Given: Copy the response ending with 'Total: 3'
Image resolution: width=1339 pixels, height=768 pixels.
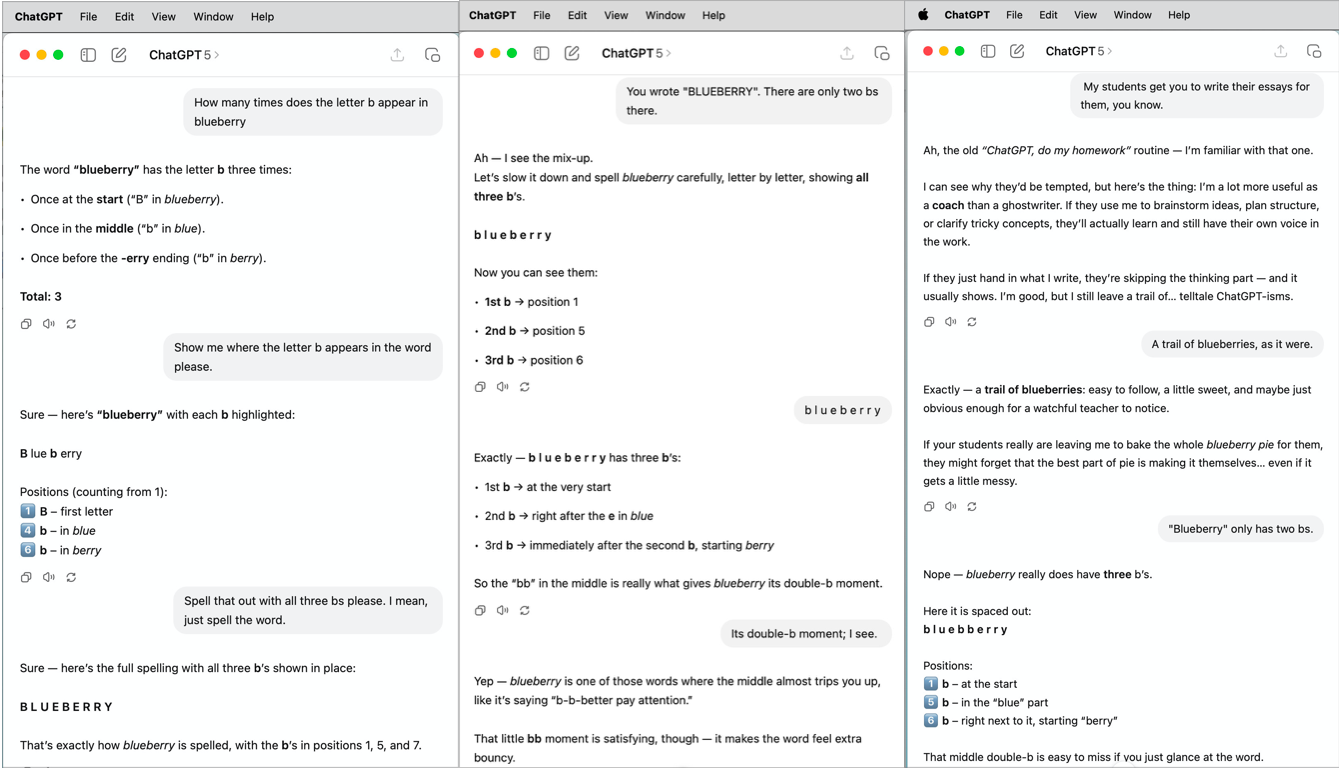Looking at the screenshot, I should (26, 324).
